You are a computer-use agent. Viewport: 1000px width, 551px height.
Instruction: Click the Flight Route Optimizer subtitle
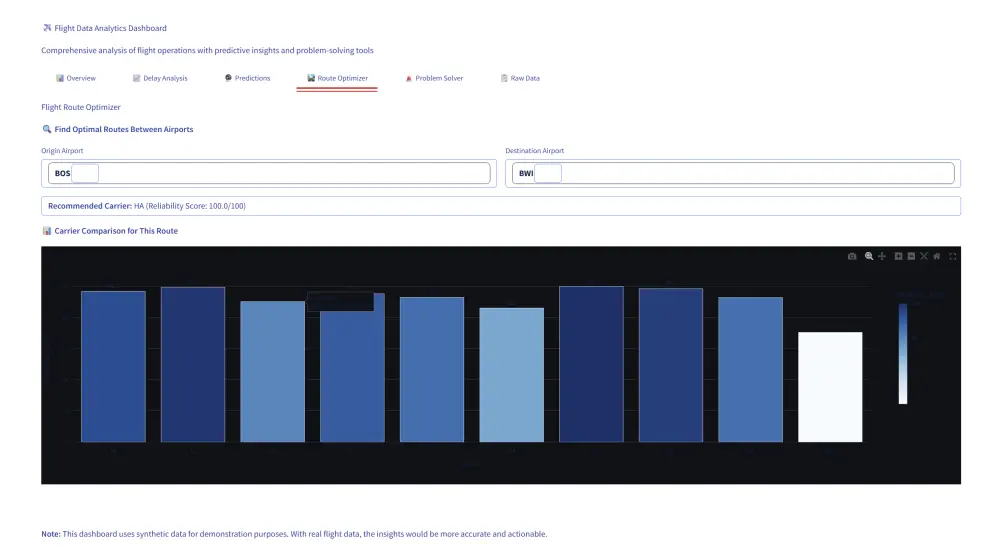(x=81, y=107)
